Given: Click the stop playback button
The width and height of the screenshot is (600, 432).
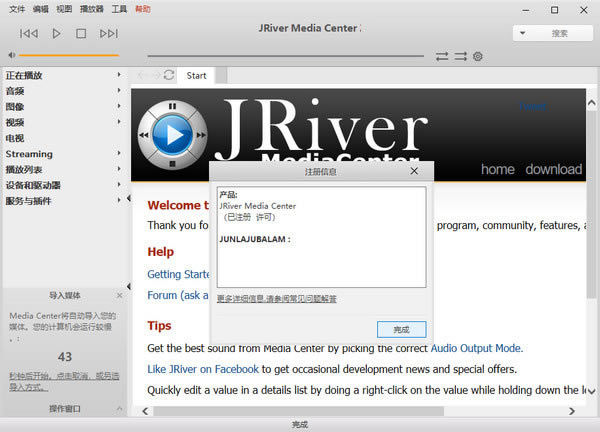Looking at the screenshot, I should [x=82, y=34].
